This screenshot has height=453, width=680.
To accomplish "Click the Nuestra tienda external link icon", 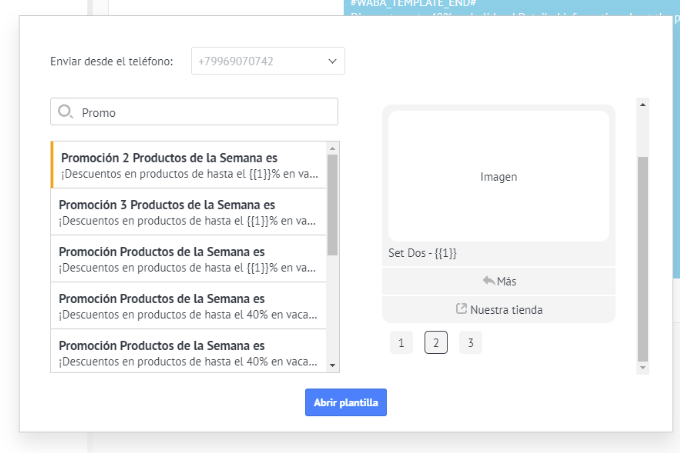I will click(461, 309).
